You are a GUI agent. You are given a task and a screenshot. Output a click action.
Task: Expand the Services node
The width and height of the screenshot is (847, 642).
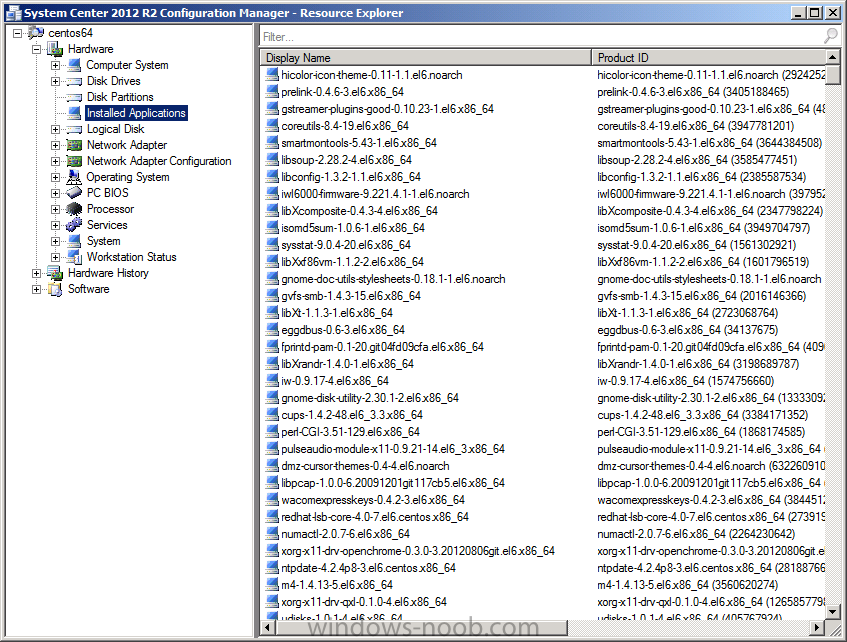pos(55,225)
